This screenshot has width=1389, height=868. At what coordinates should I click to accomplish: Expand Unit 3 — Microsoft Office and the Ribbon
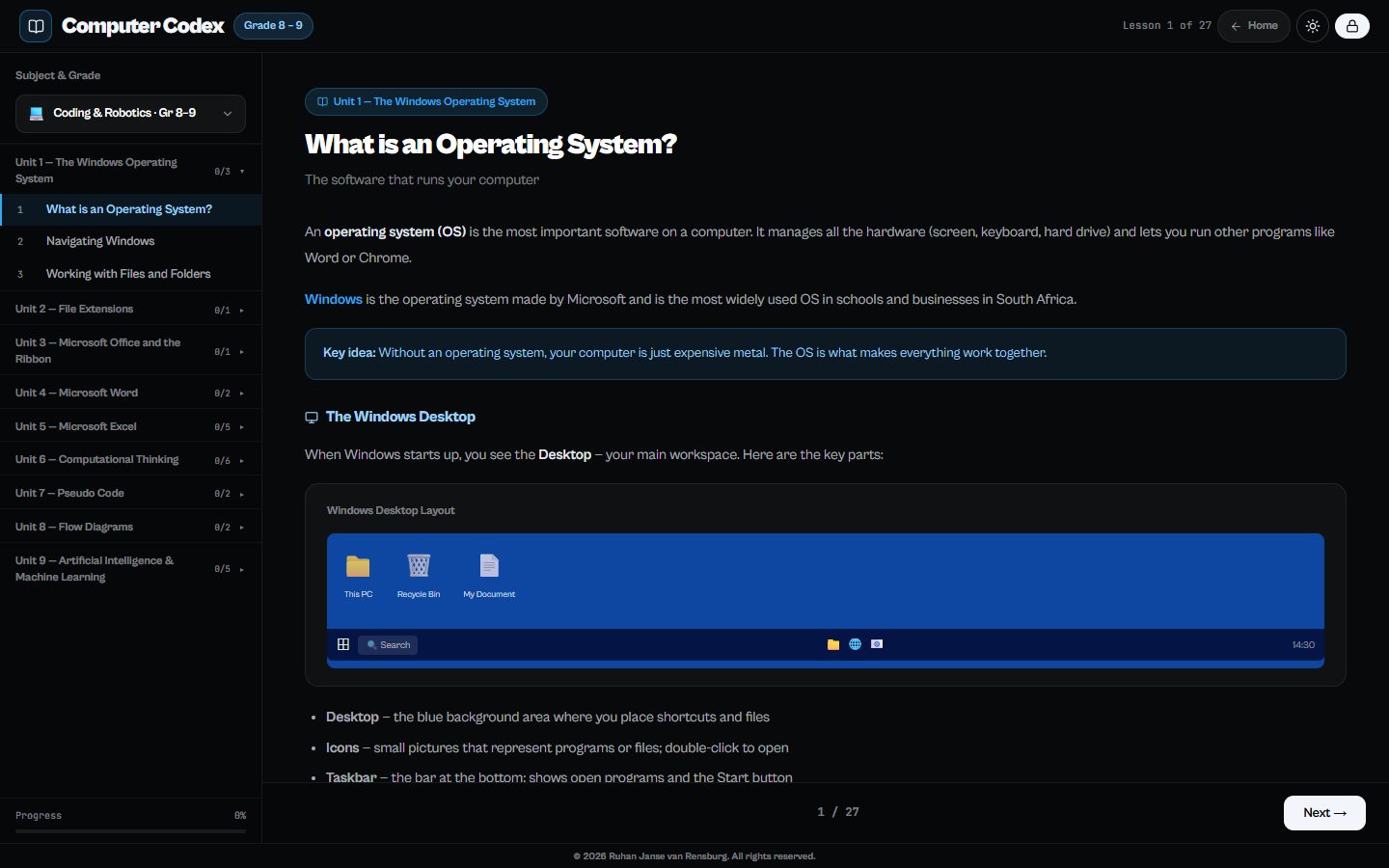click(x=130, y=351)
